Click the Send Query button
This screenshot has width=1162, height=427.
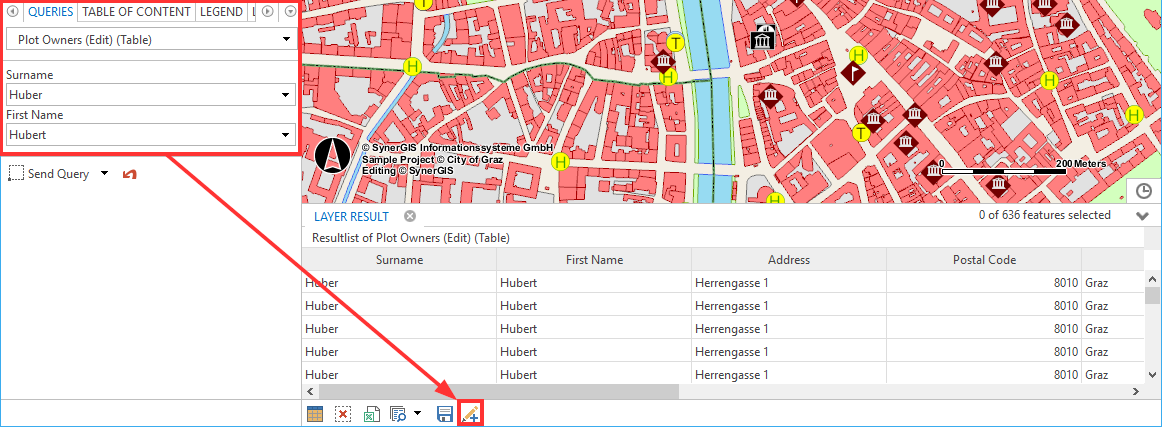50,174
